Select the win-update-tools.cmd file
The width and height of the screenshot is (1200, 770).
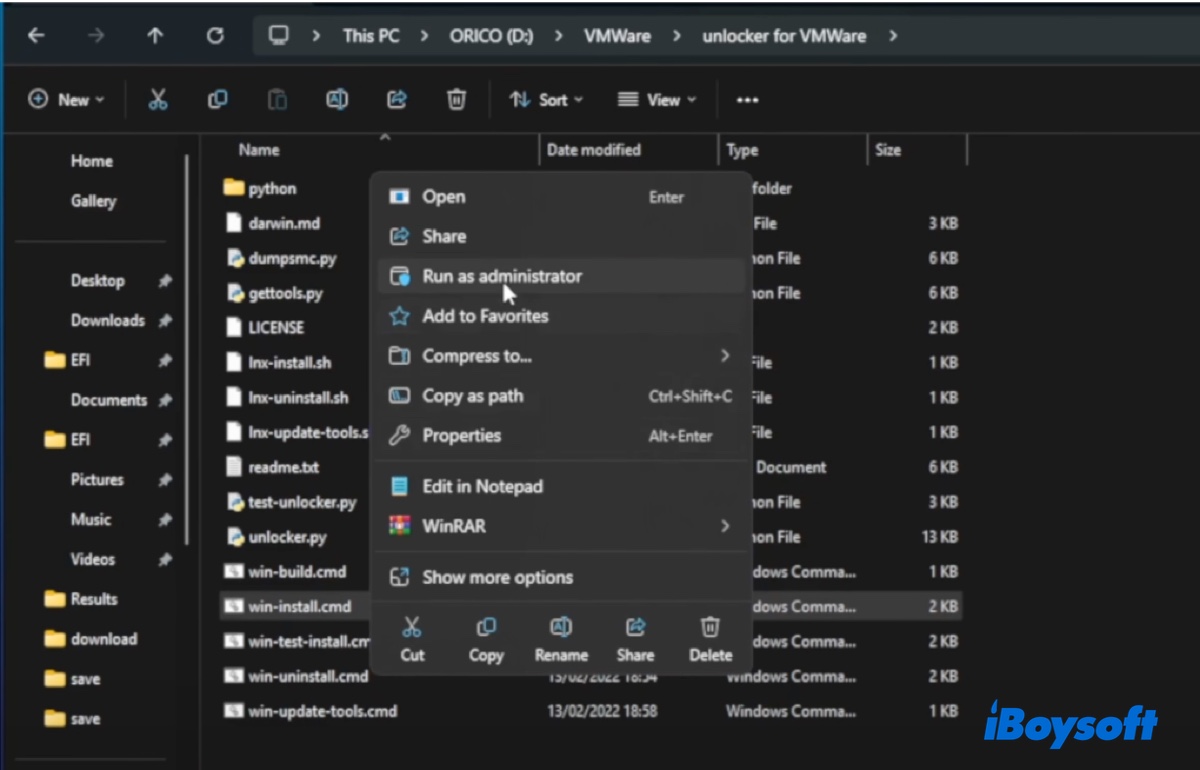[322, 711]
